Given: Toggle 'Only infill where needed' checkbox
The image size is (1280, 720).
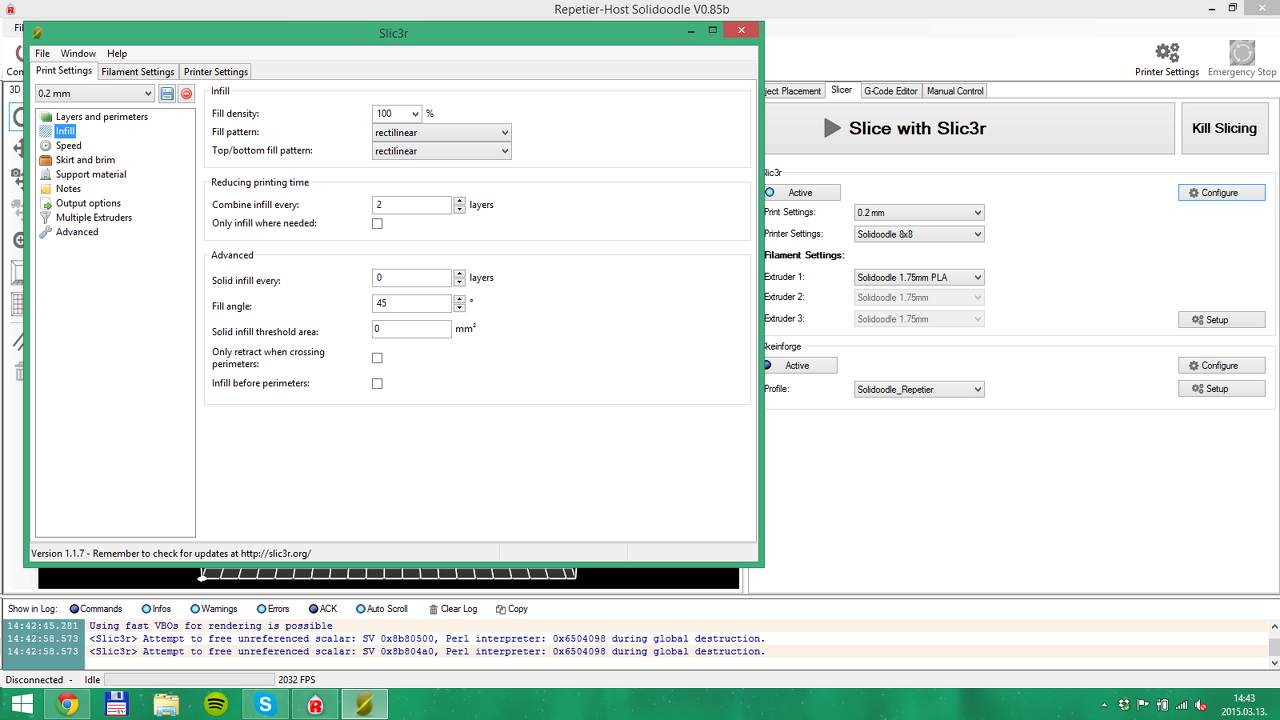Looking at the screenshot, I should tap(377, 224).
